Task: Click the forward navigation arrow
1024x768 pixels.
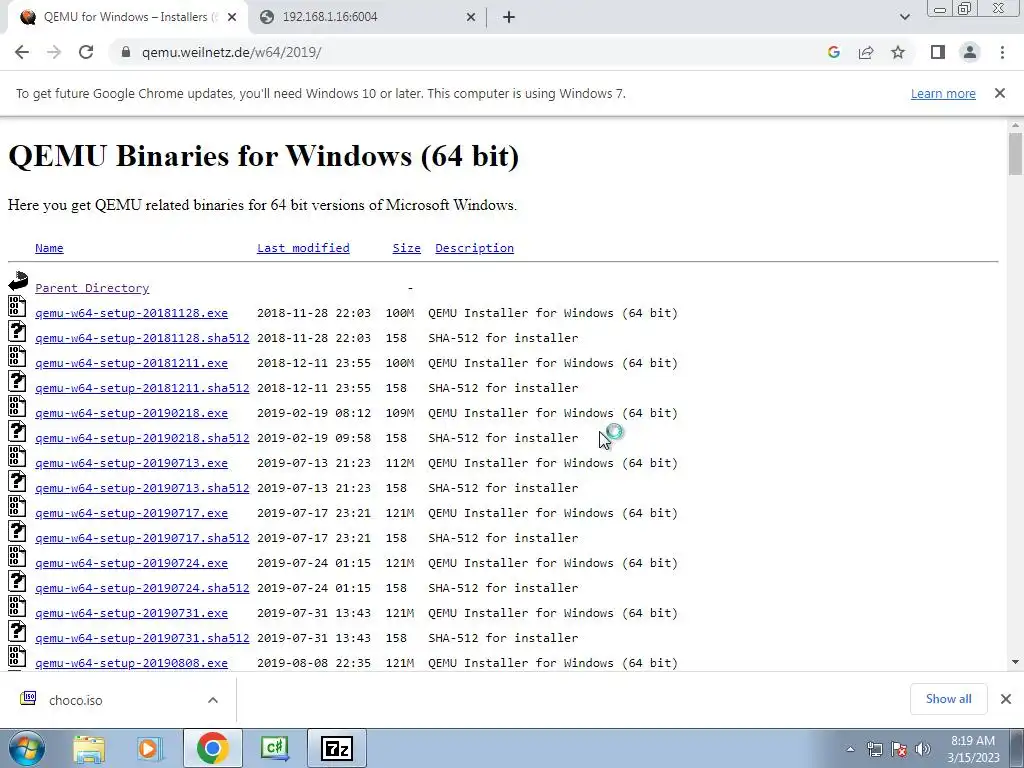Action: point(54,52)
